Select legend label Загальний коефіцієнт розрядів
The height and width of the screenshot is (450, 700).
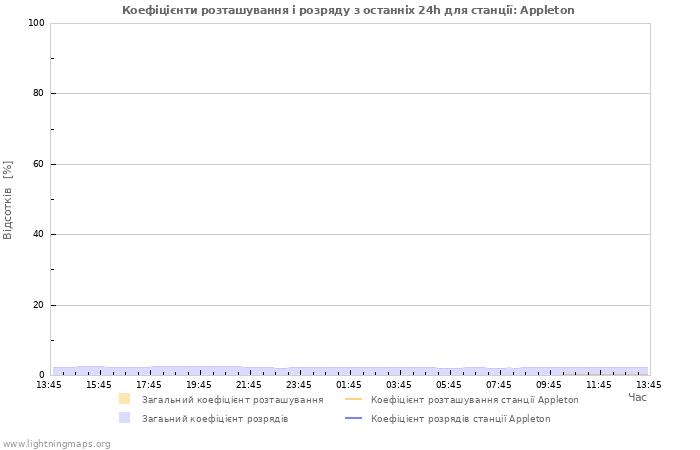[x=215, y=418]
